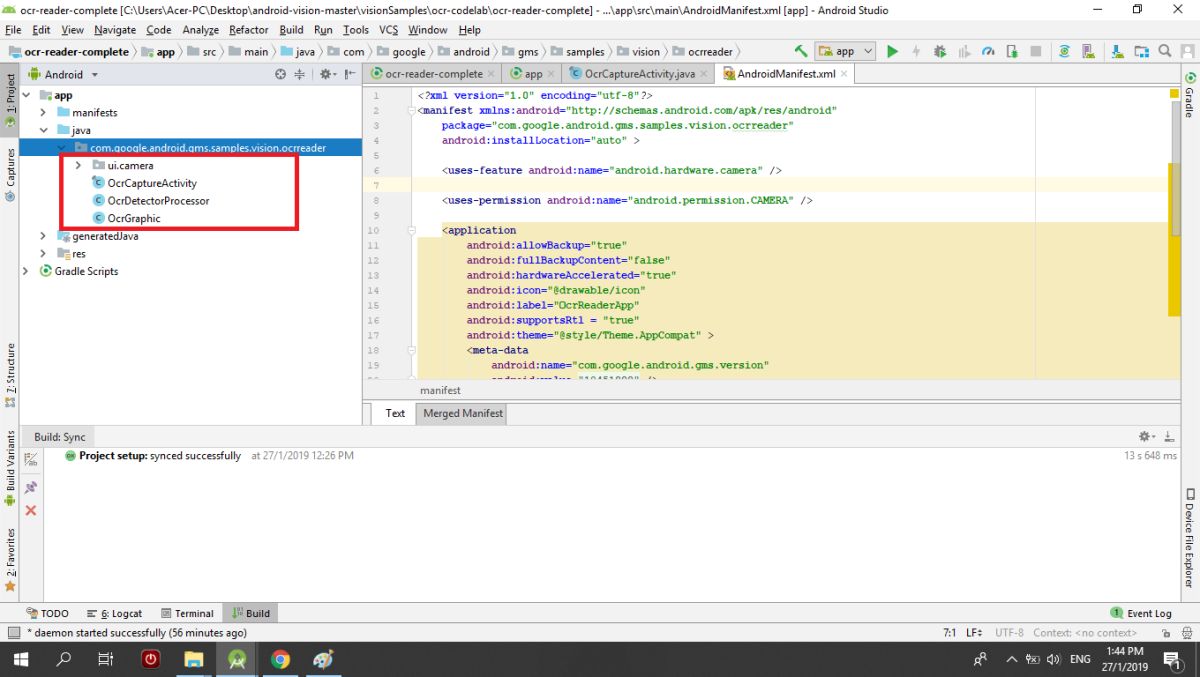Expand Gradle Scripts node
The width and height of the screenshot is (1200, 677).
tap(26, 271)
